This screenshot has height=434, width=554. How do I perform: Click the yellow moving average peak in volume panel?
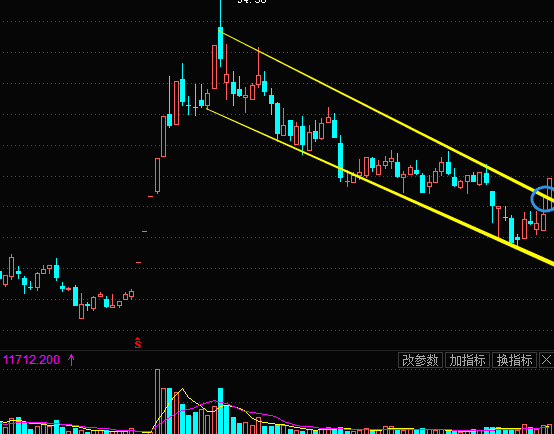[182, 389]
